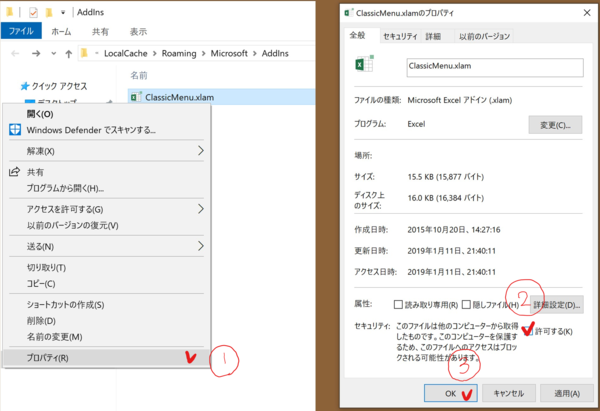Click the properties checkmark icon in the title bar
The height and width of the screenshot is (411, 600).
pos(33,13)
